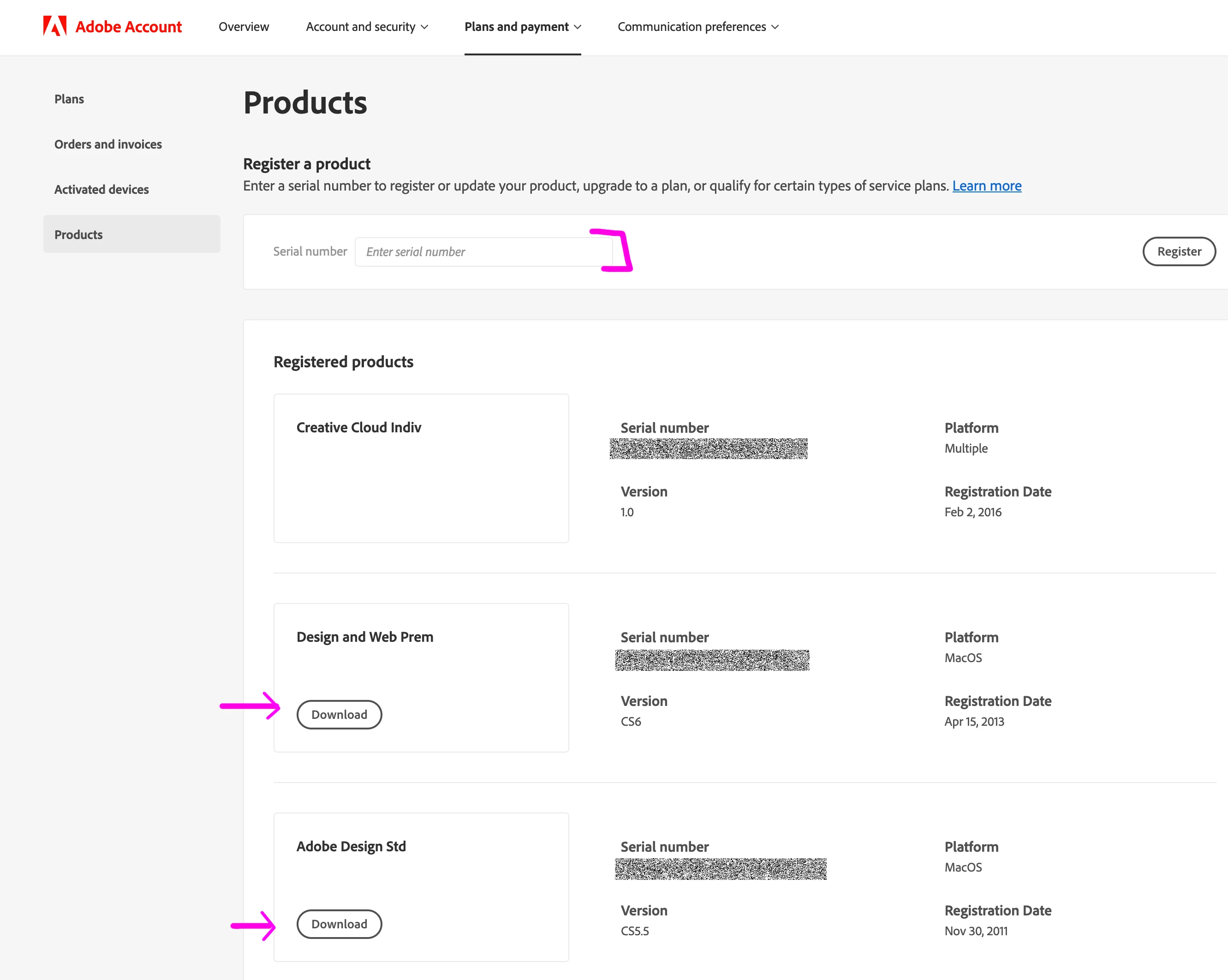
Task: Download Design and Web Prem CS6
Action: (x=339, y=715)
